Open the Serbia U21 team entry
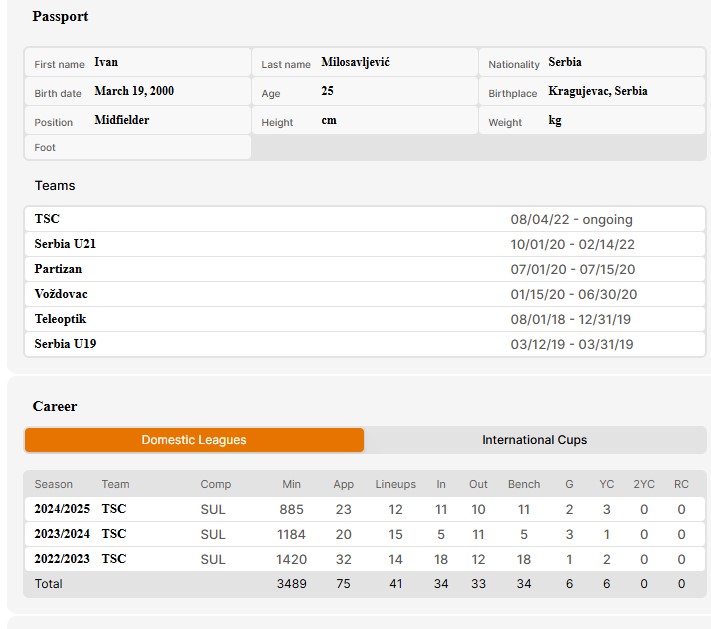 (x=365, y=244)
